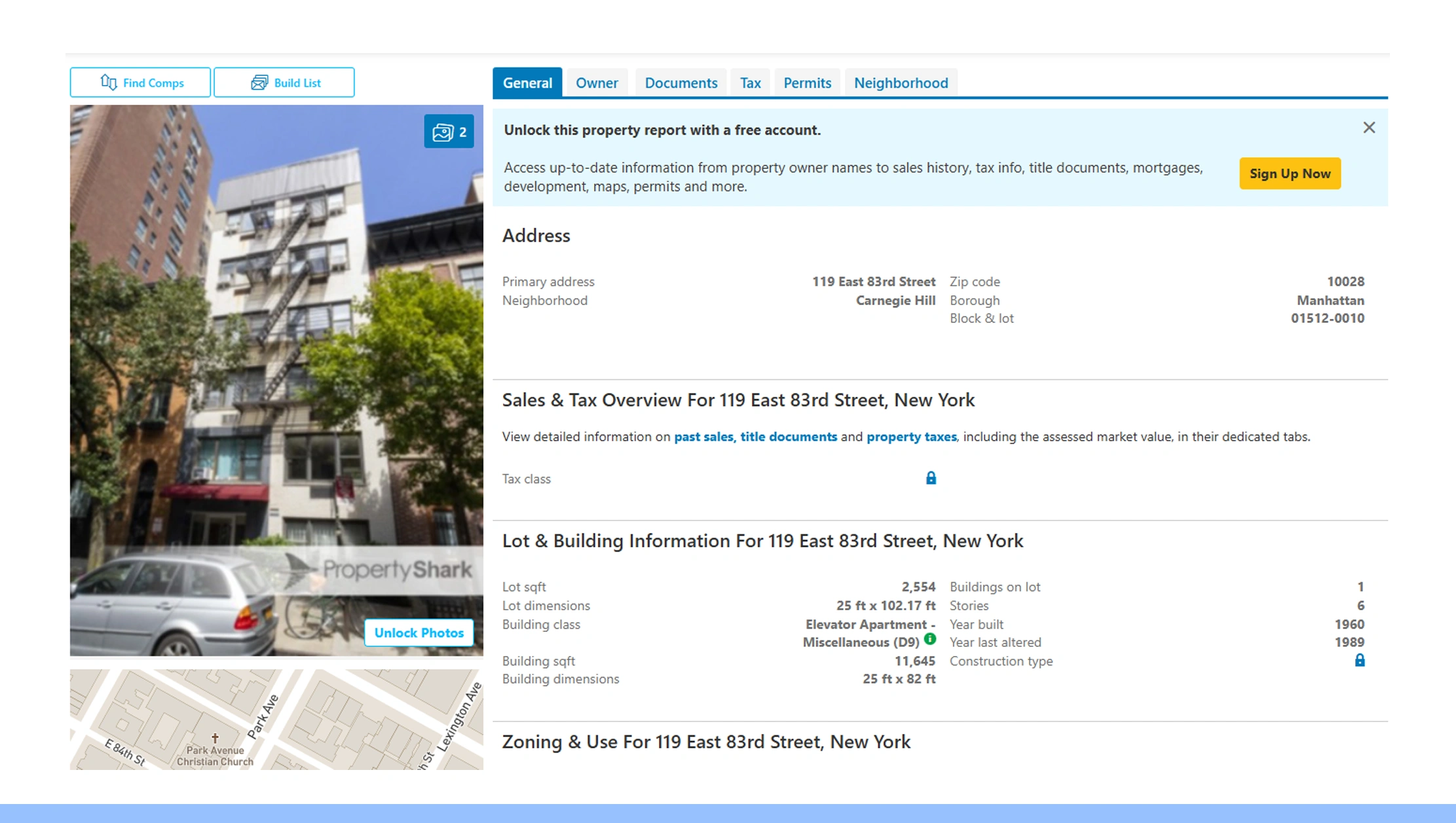Click the lock icon next to Tax class
Viewport: 1456px width, 823px height.
tap(931, 478)
